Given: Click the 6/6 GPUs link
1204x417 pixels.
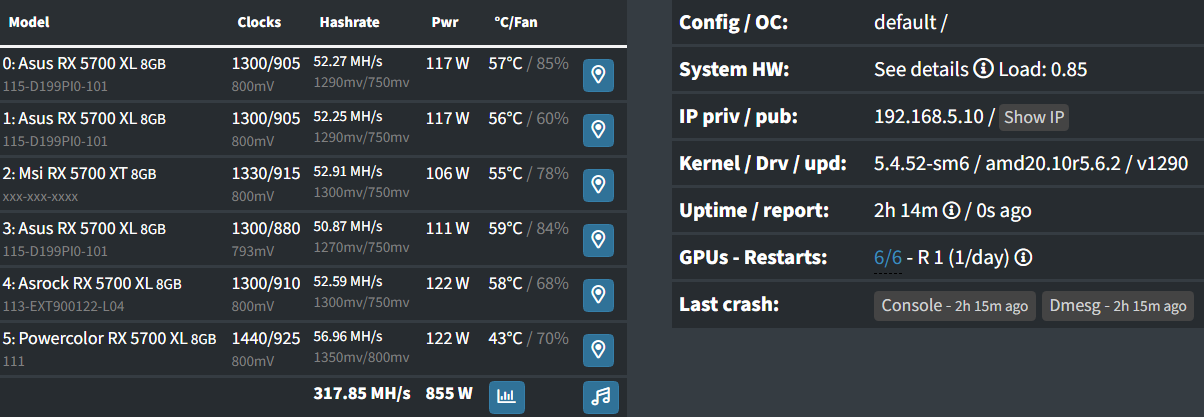Looking at the screenshot, I should (888, 258).
